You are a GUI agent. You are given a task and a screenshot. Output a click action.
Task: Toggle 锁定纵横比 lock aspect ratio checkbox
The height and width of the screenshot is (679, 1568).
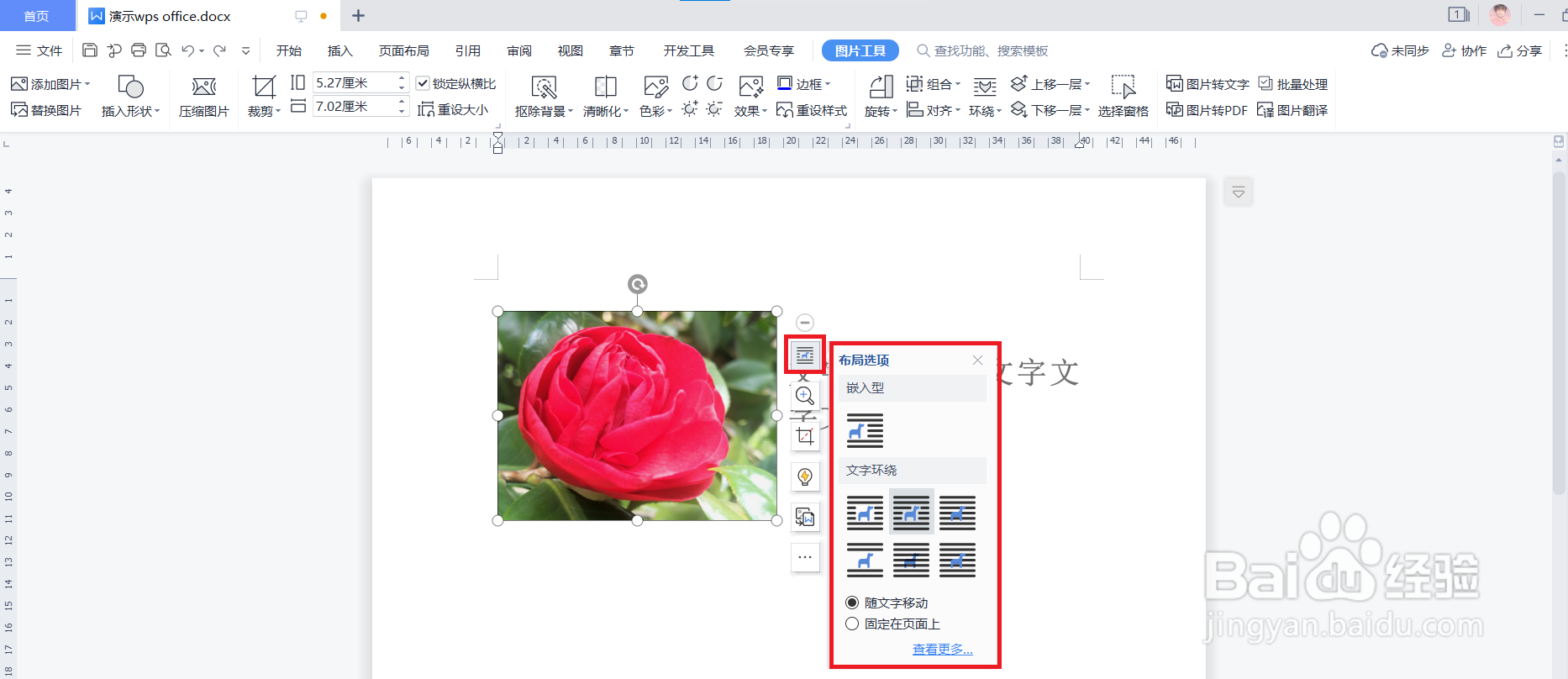423,83
